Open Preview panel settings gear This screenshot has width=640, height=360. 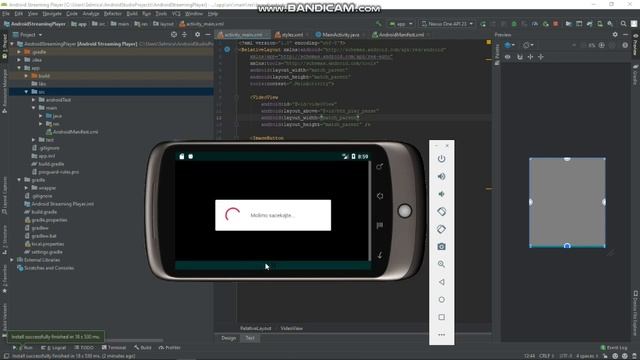(x=615, y=35)
